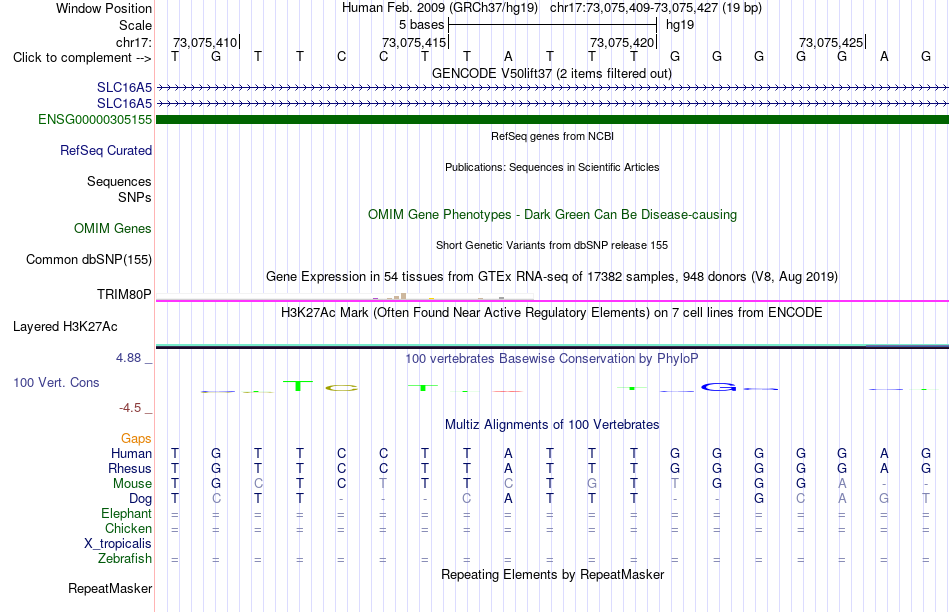Click the -4.5 lower conservation value

130,408
